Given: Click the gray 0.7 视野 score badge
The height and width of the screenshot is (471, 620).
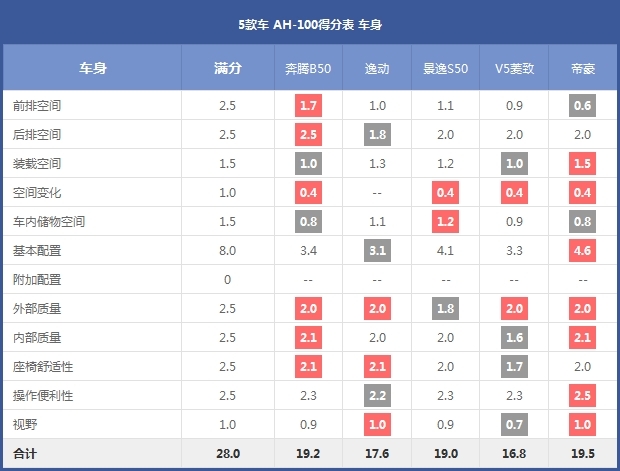Looking at the screenshot, I should coord(514,424).
